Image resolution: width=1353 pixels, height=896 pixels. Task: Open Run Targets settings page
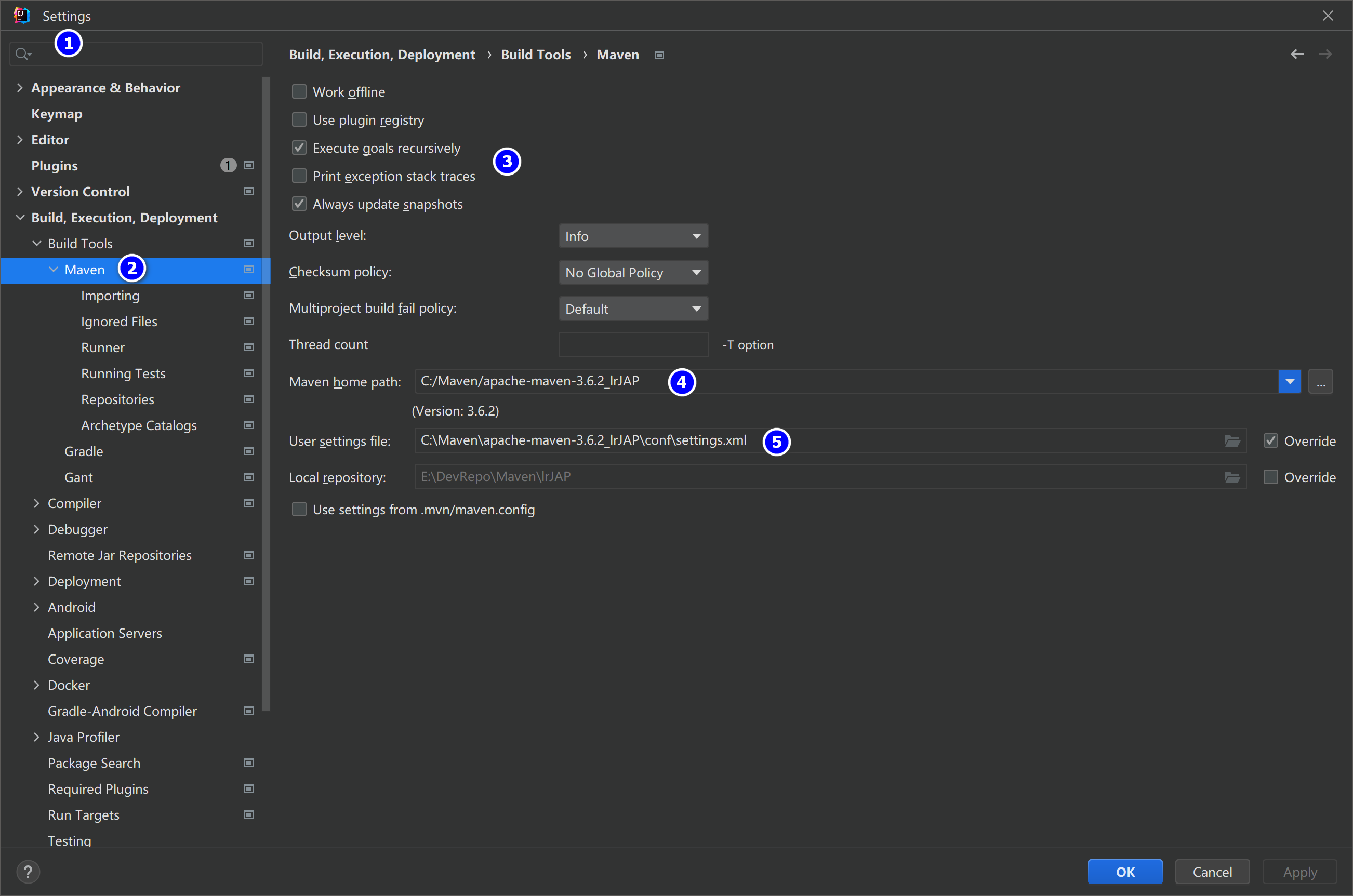(x=84, y=815)
